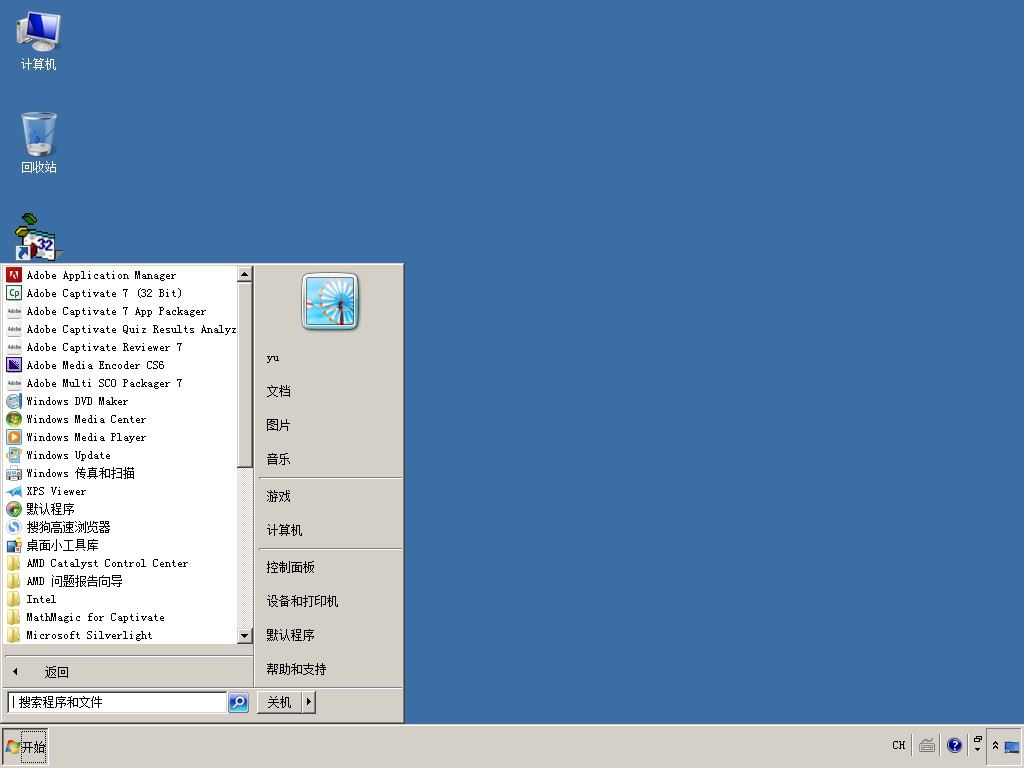Open Adobe Captivate Reviewer 7 icon
Viewport: 1024px width, 768px height.
click(14, 347)
